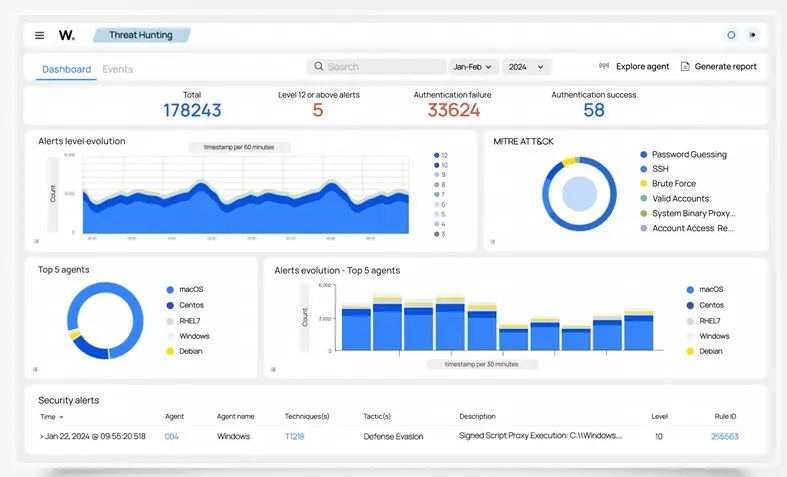
Task: Toggle Password Guessing in MITRE legend
Action: [643, 155]
